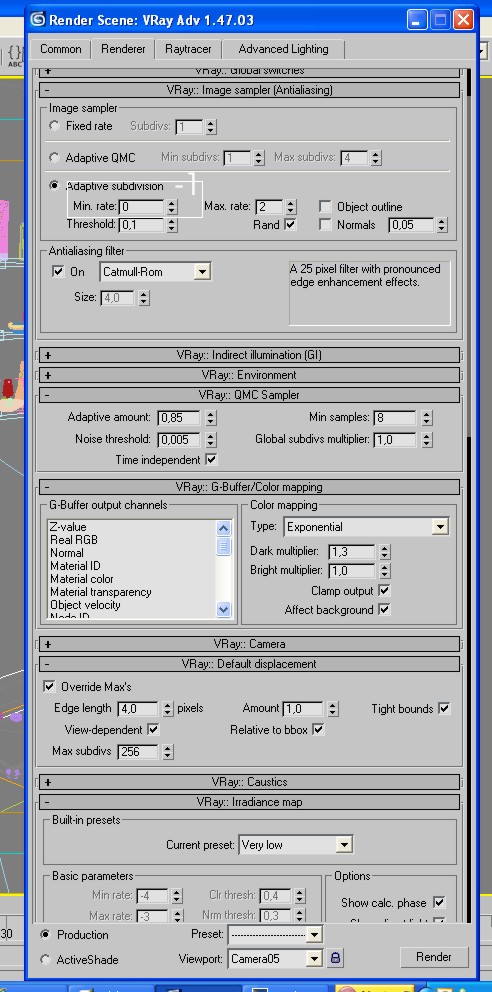
Task: Click the G-Buffer list scroll up arrow
Action: (224, 528)
